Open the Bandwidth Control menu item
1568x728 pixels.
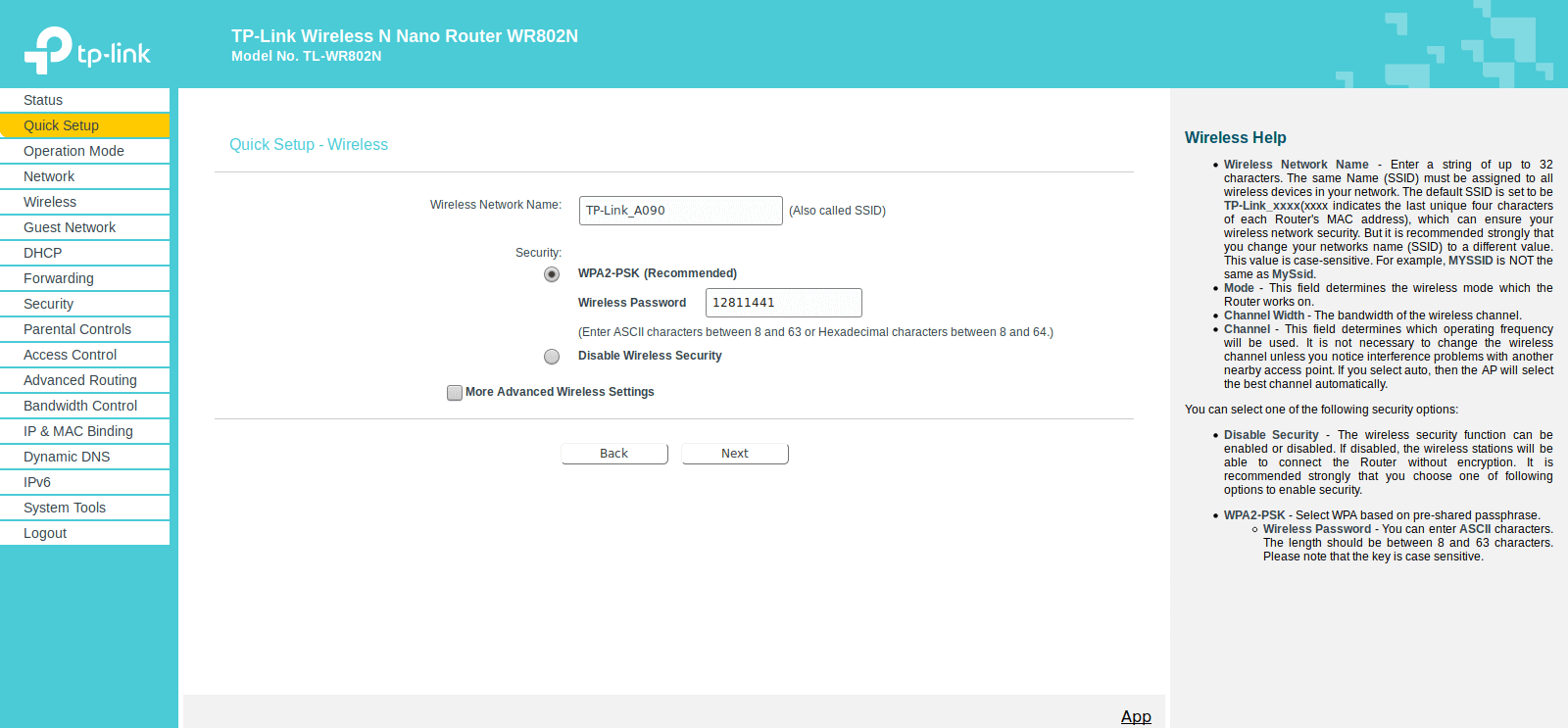pyautogui.click(x=84, y=406)
